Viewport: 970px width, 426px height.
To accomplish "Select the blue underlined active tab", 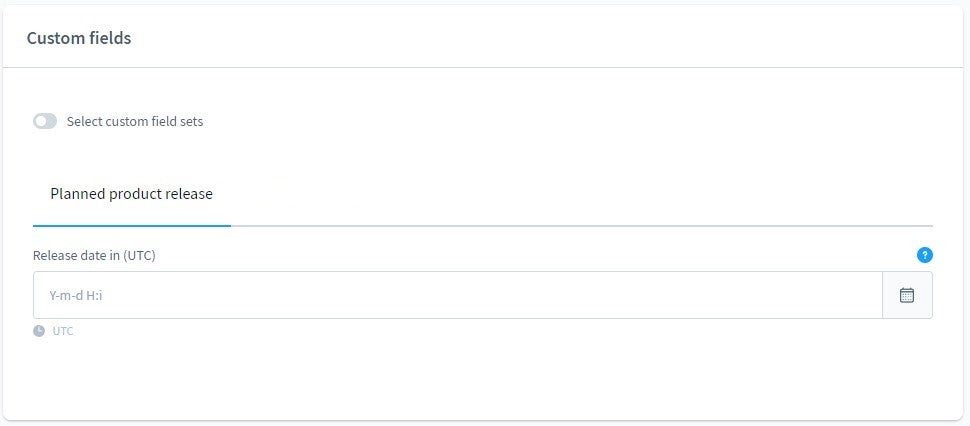I will click(132, 194).
